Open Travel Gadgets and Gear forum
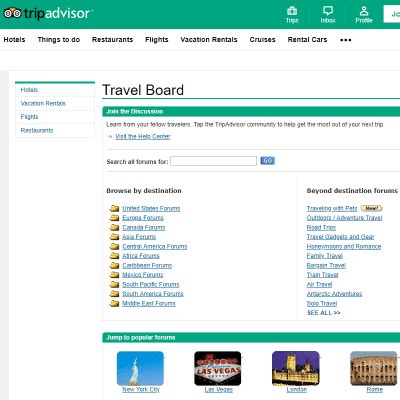Viewport: 400px width, 400px height. [340, 237]
